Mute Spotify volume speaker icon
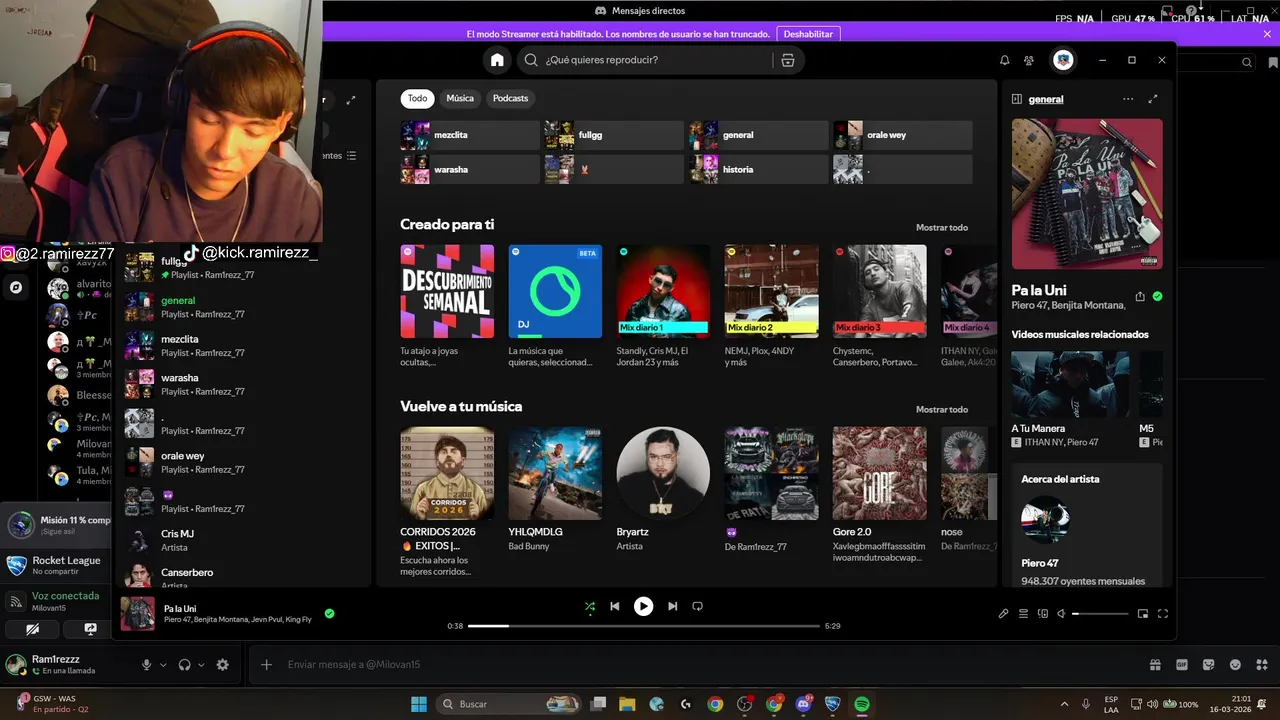This screenshot has width=1280, height=720. [x=1061, y=614]
